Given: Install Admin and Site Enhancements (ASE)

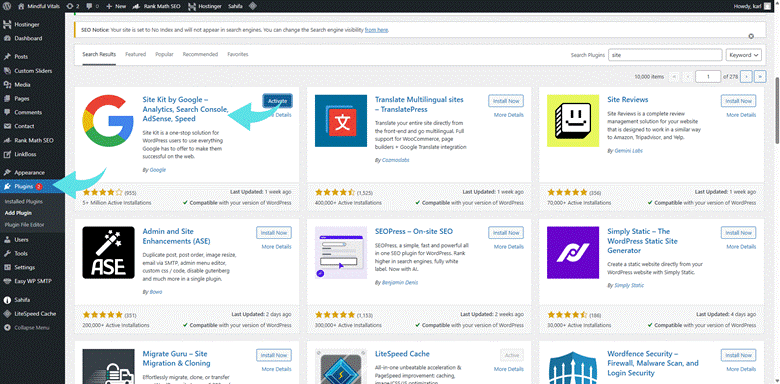Looking at the screenshot, I should click(274, 233).
